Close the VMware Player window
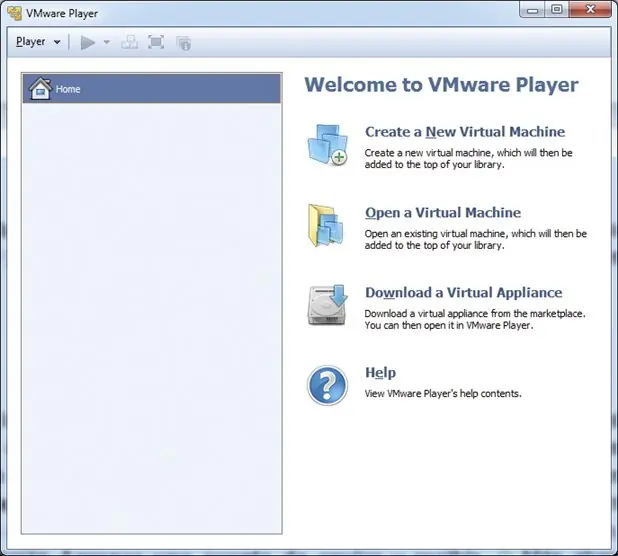Screen dimensions: 618x556 click(x=590, y=10)
